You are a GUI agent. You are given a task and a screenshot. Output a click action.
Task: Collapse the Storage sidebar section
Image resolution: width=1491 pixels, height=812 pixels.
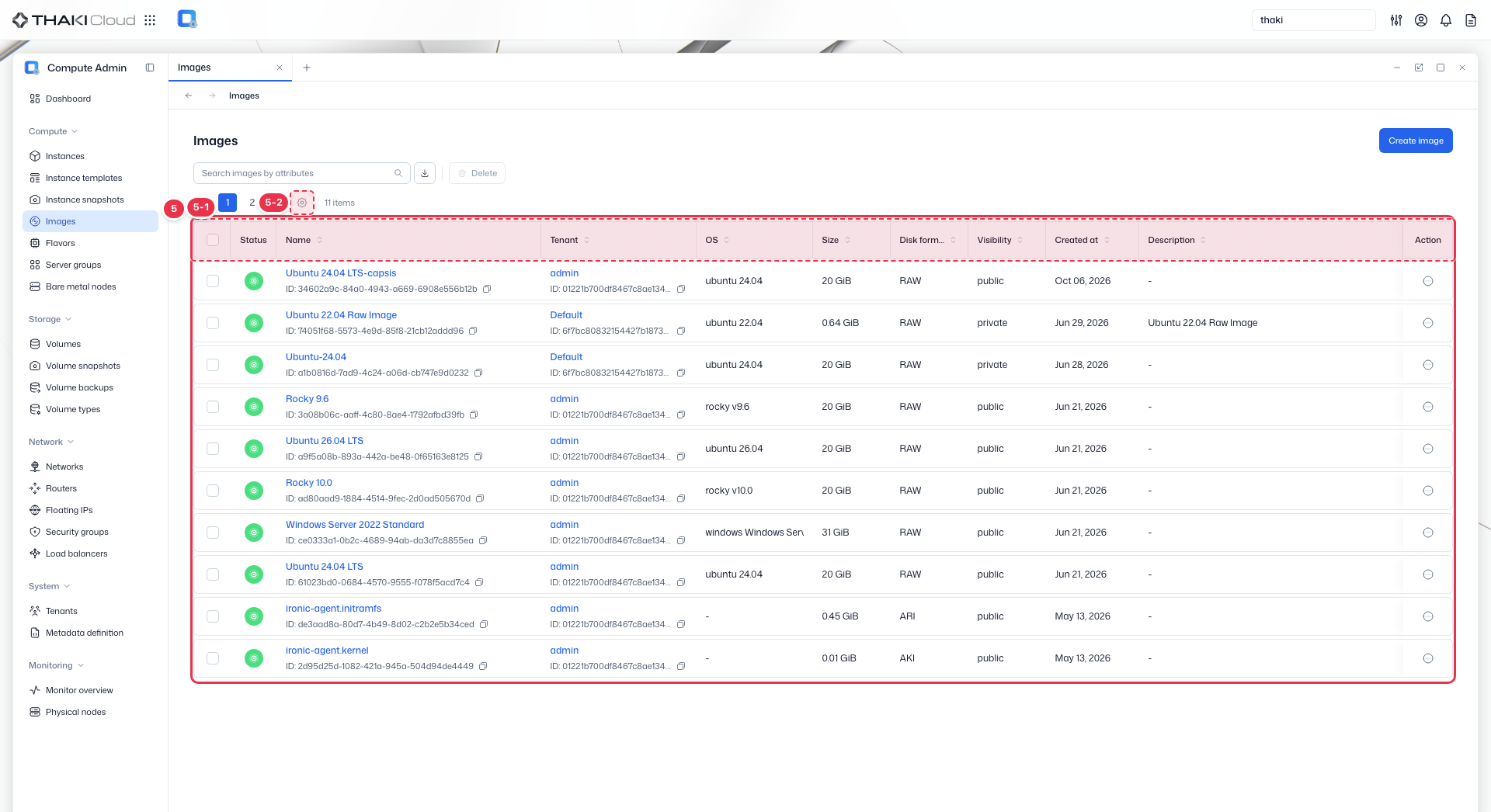click(50, 319)
